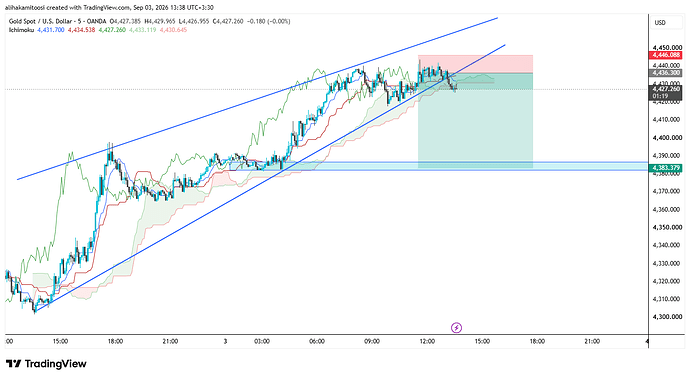The width and height of the screenshot is (690, 379).
Task: Click the 21:00 label before day 3
Action: click(x=170, y=341)
